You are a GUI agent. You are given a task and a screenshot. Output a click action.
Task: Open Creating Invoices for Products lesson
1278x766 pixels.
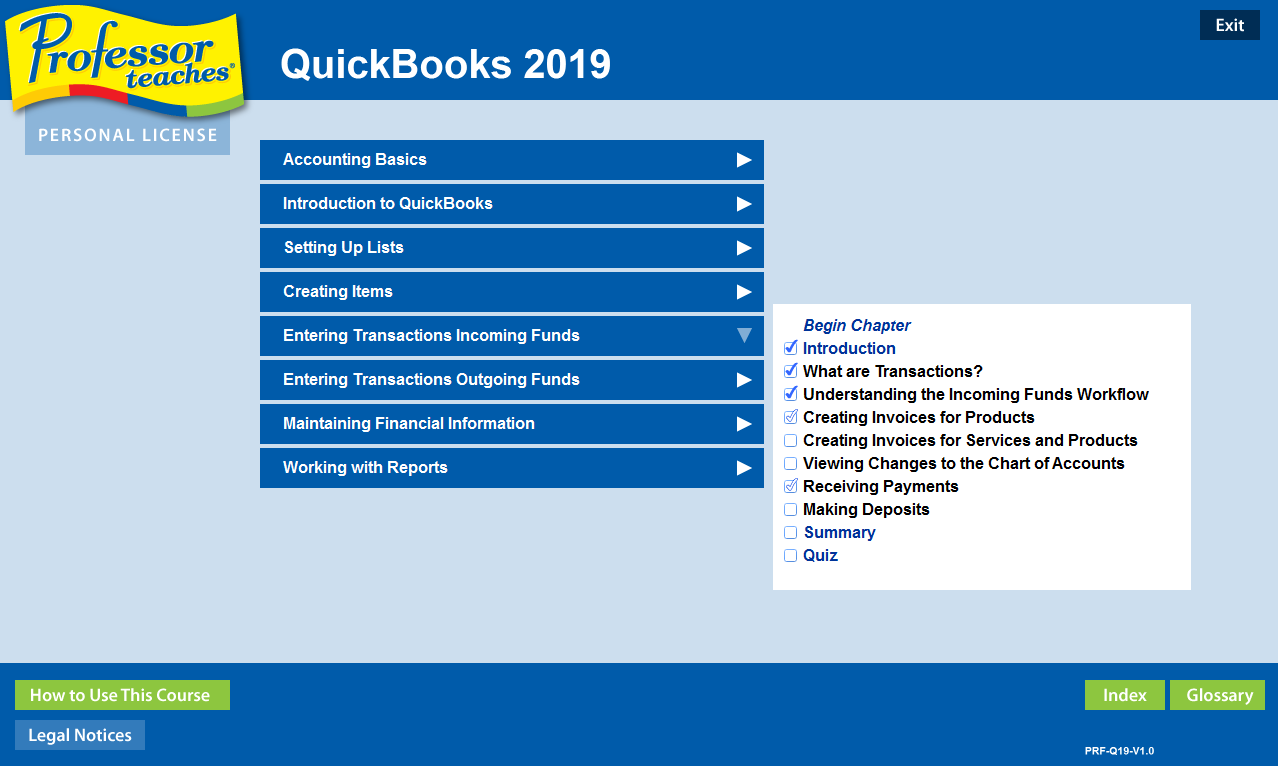pos(919,417)
